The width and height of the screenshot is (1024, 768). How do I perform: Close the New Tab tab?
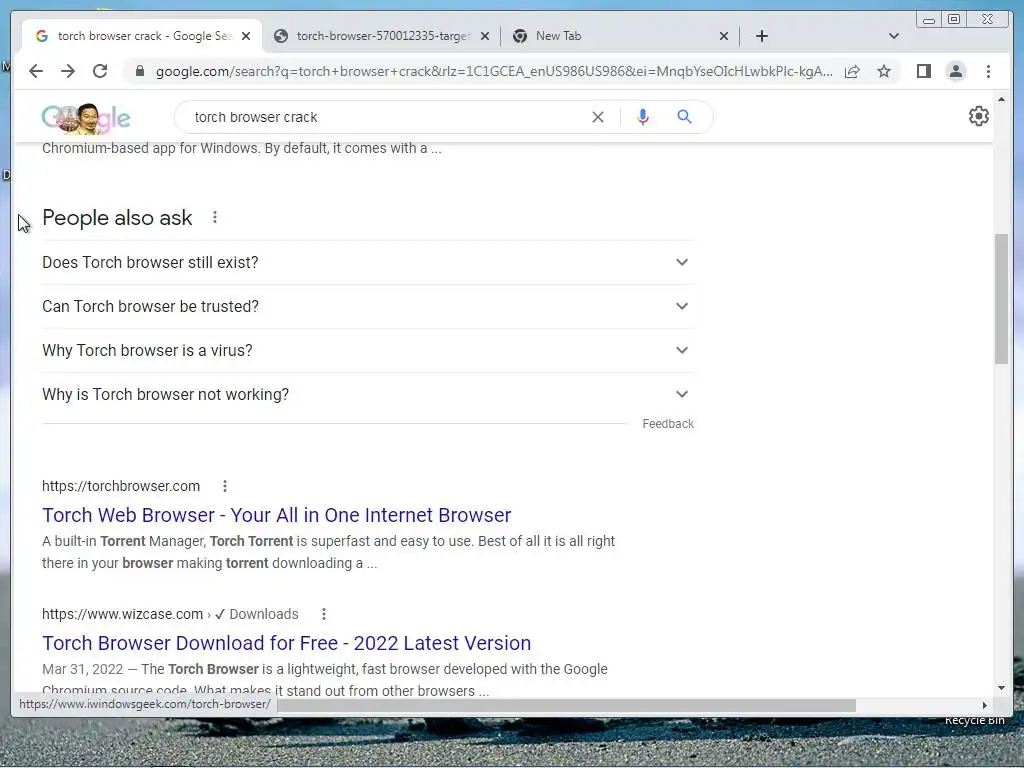724,36
